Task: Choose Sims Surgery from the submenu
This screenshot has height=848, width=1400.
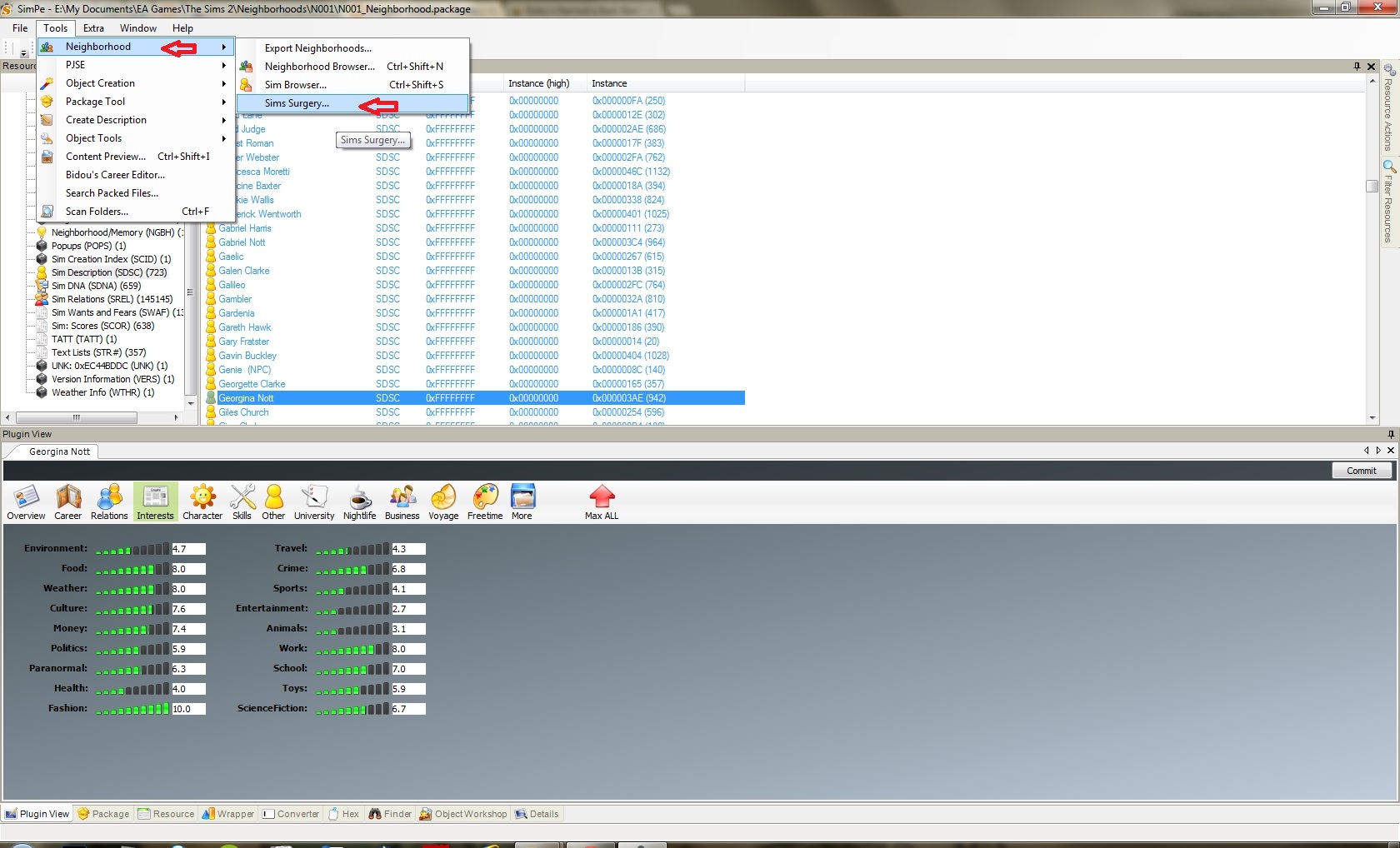Action: pos(352,103)
